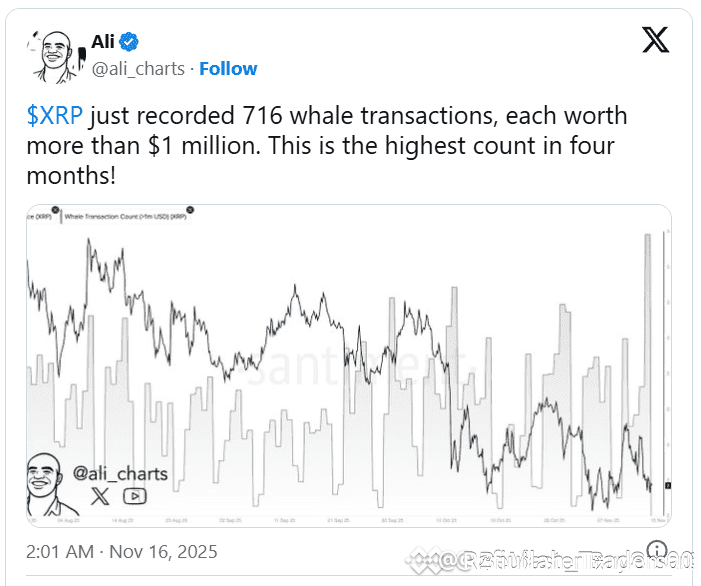701x586 pixels.
Task: Open the @ali_charts handle link
Action: tap(138, 69)
